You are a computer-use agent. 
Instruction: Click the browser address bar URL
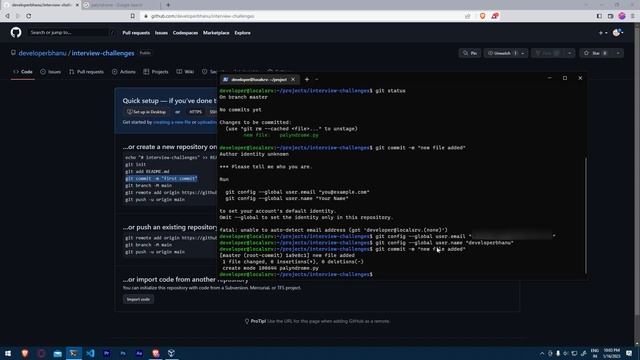click(202, 16)
